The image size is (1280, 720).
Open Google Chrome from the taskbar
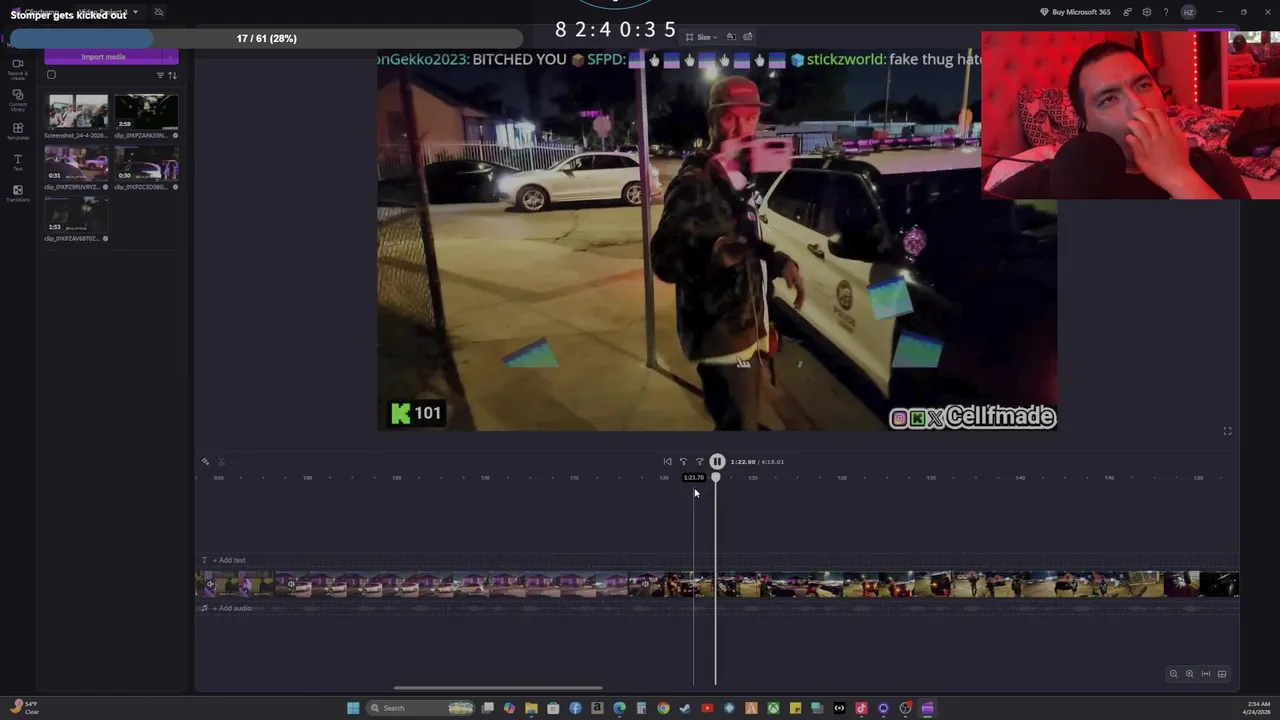[663, 708]
